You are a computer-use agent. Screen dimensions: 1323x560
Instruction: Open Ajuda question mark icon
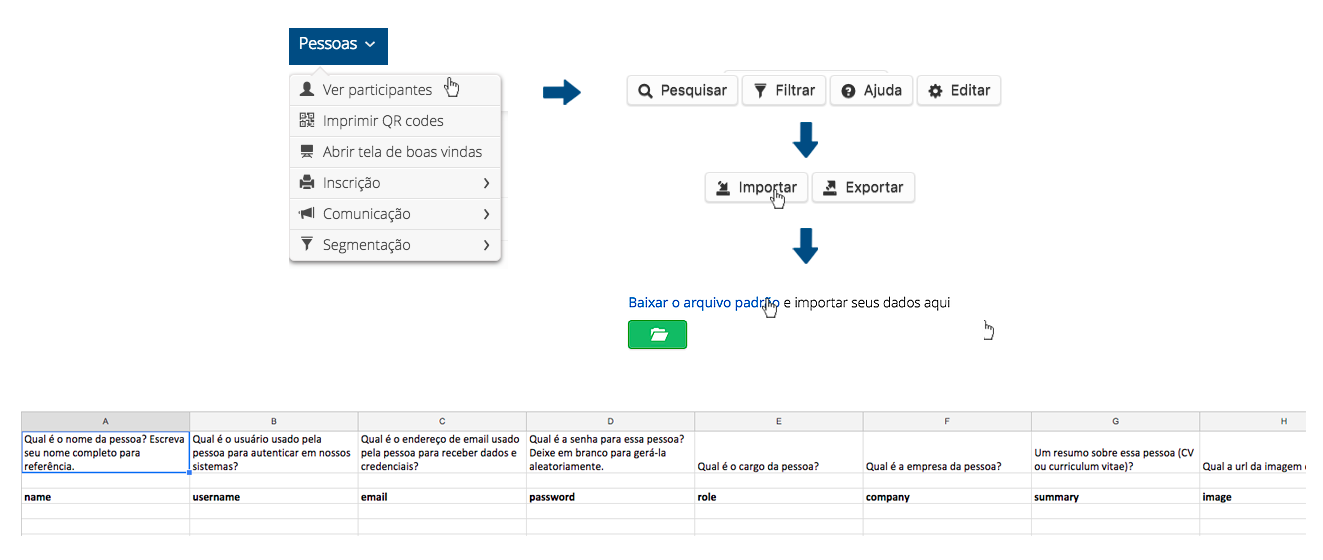[848, 91]
